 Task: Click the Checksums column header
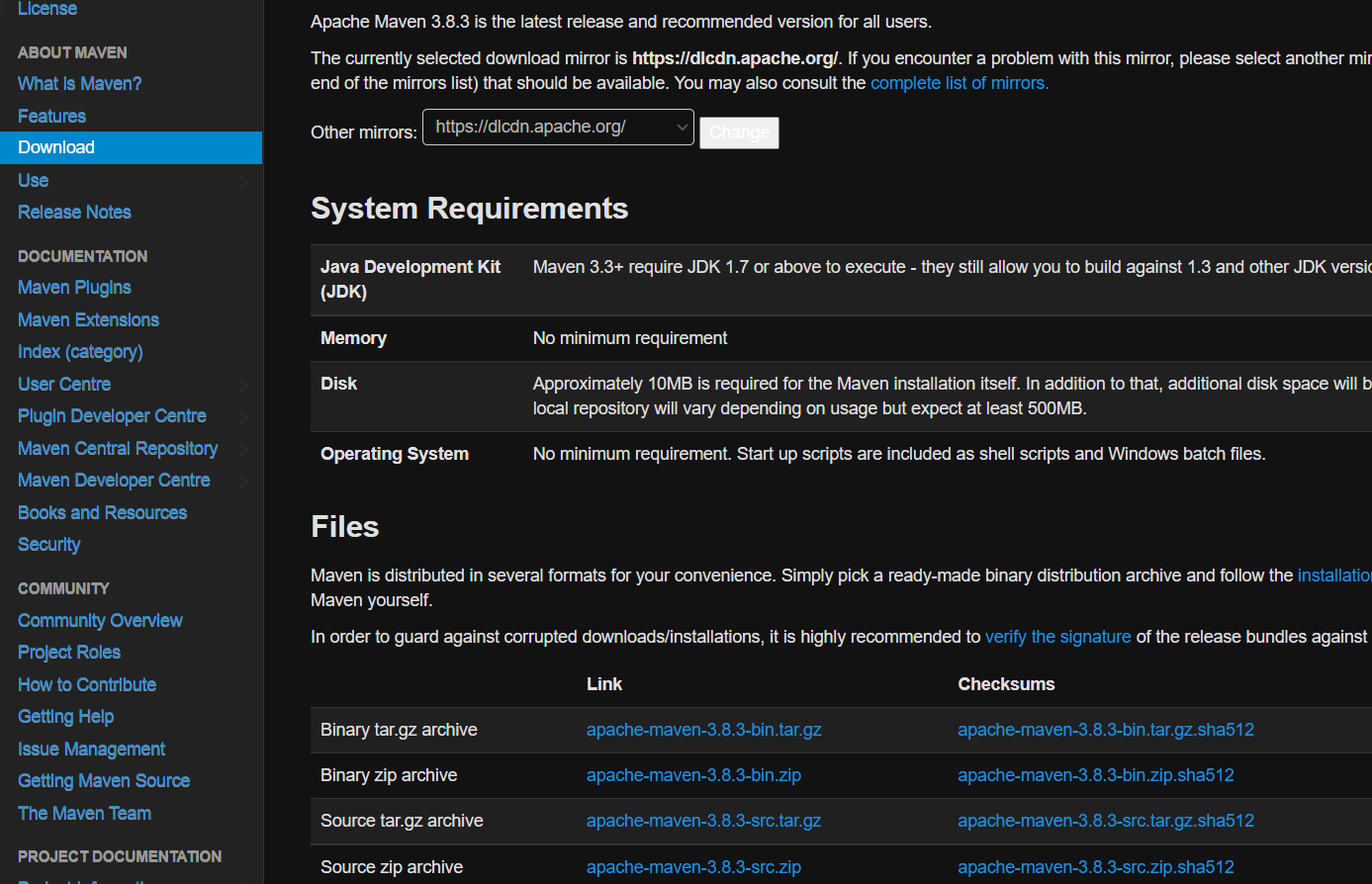tap(1006, 684)
